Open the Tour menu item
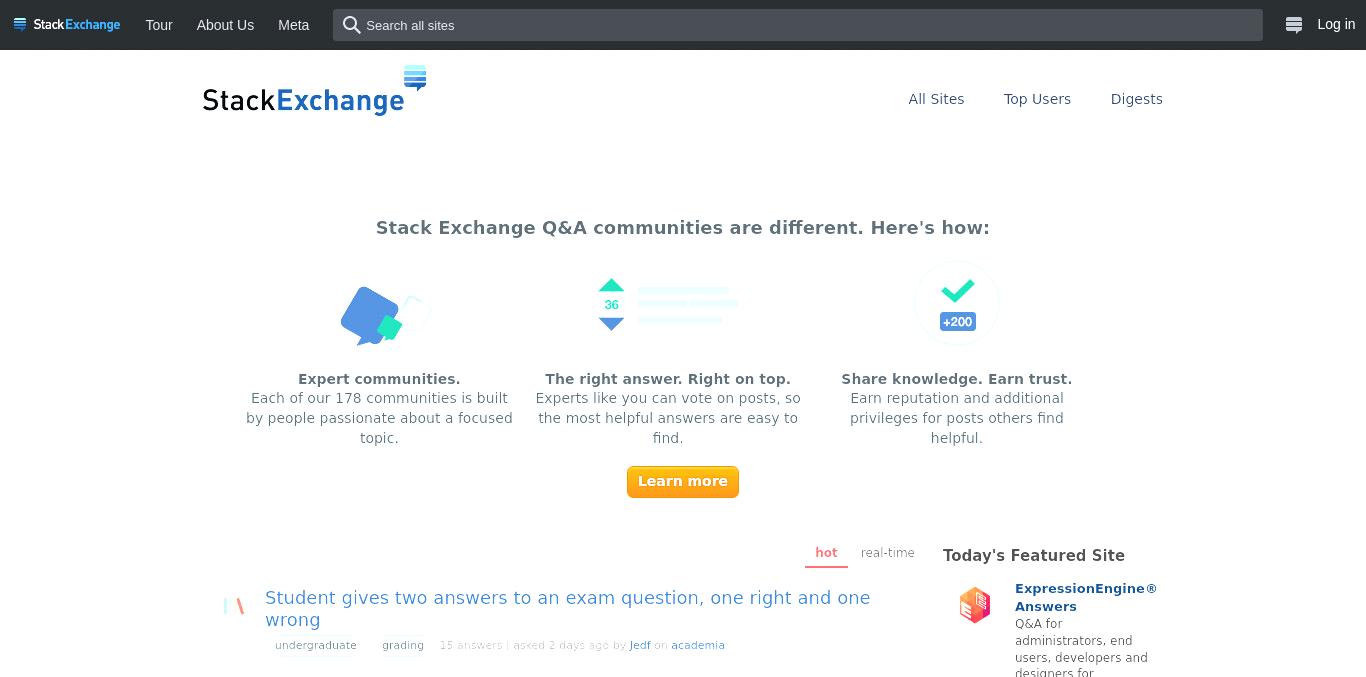 pos(159,25)
